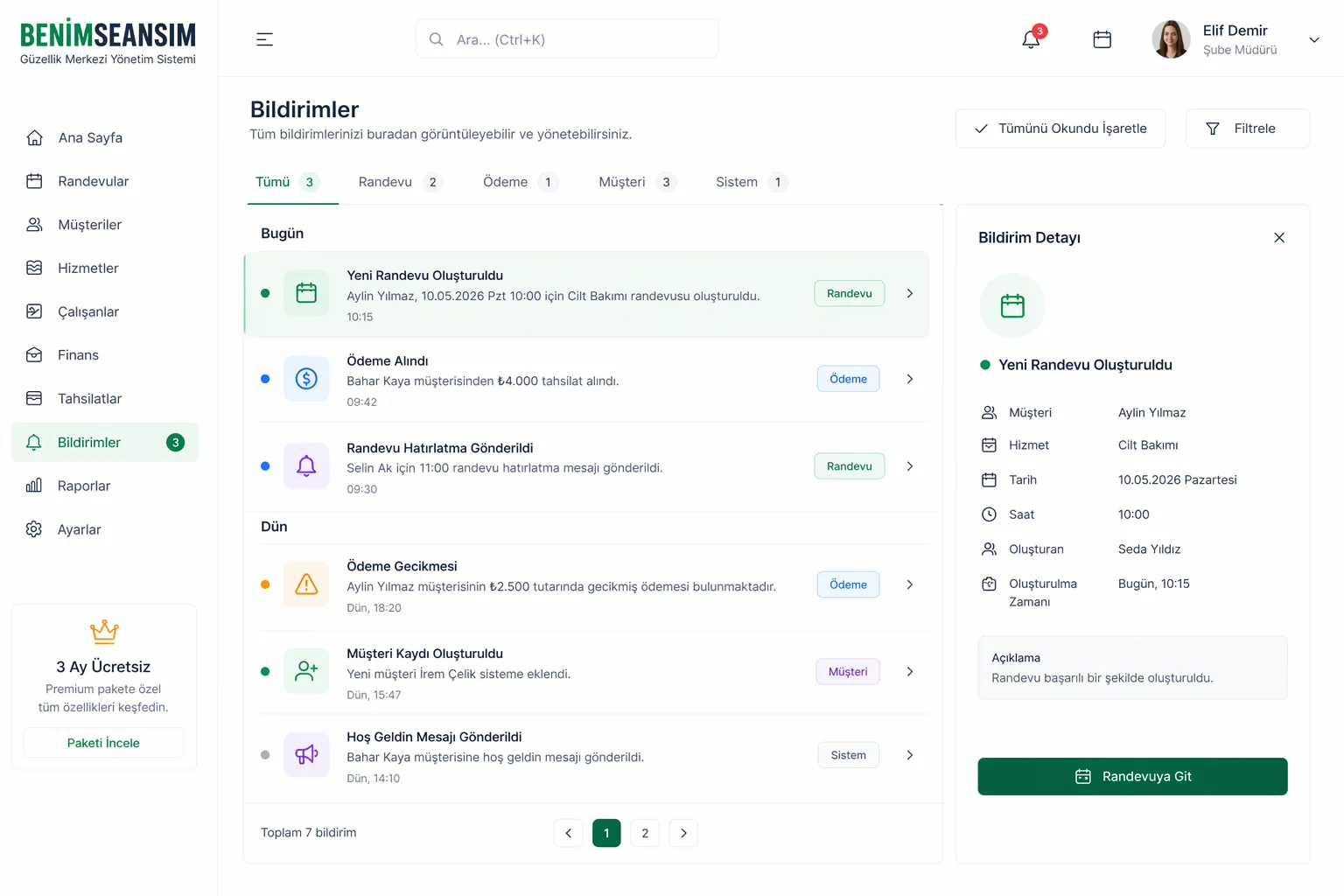Open Finans in the sidebar
The image size is (1344, 896).
coord(105,355)
